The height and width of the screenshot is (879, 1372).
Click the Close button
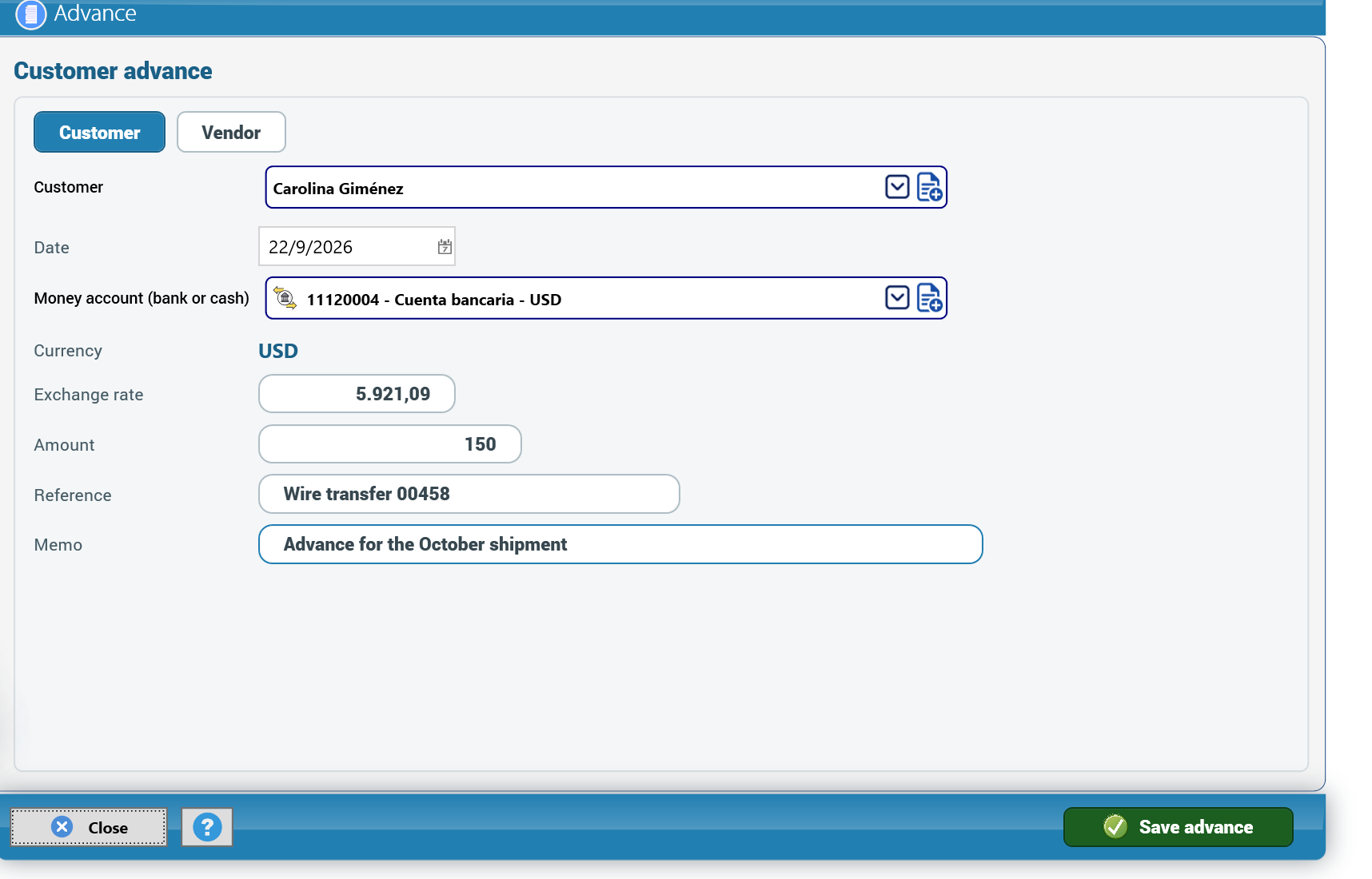(x=89, y=827)
